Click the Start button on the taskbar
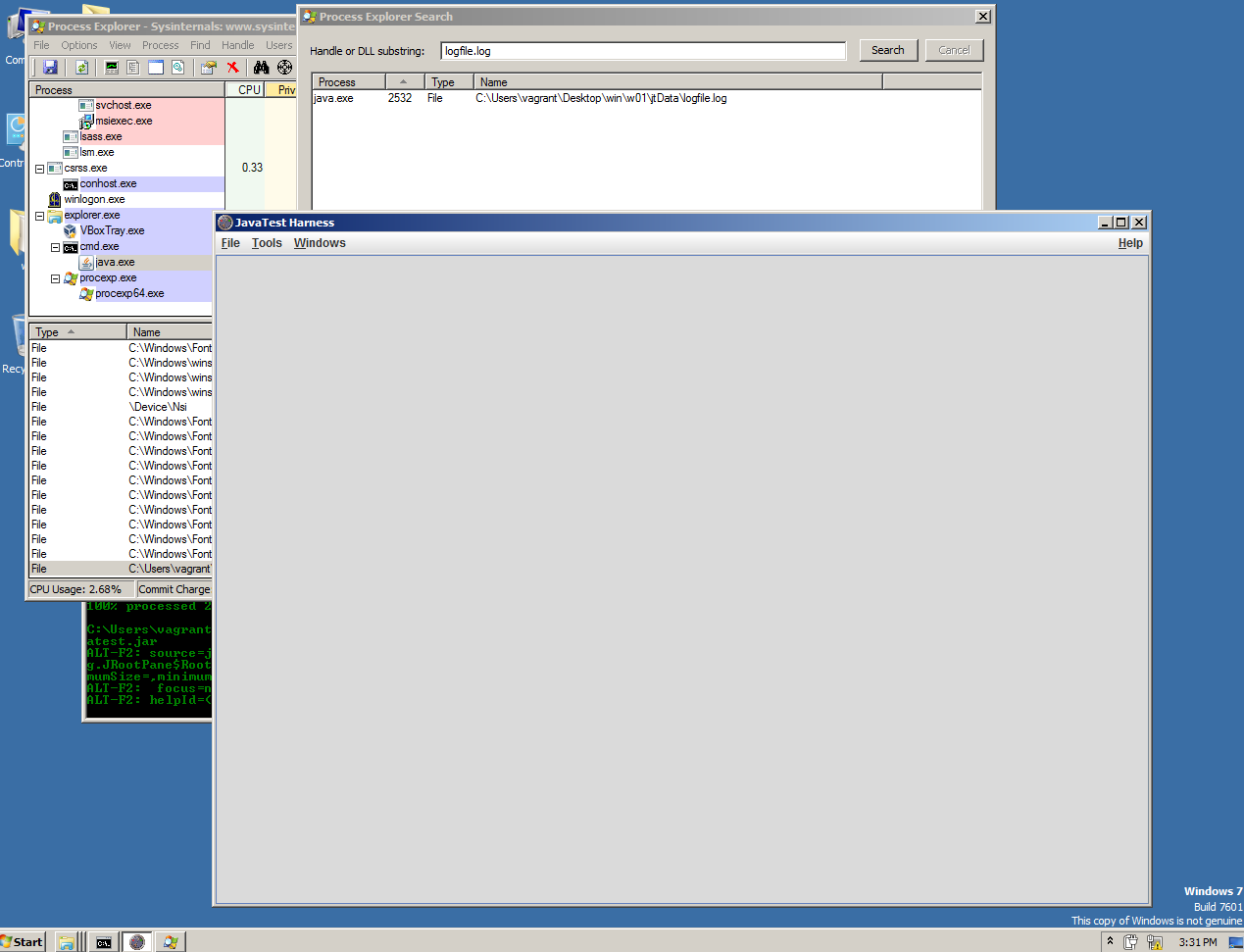The height and width of the screenshot is (952, 1244). pos(23,942)
